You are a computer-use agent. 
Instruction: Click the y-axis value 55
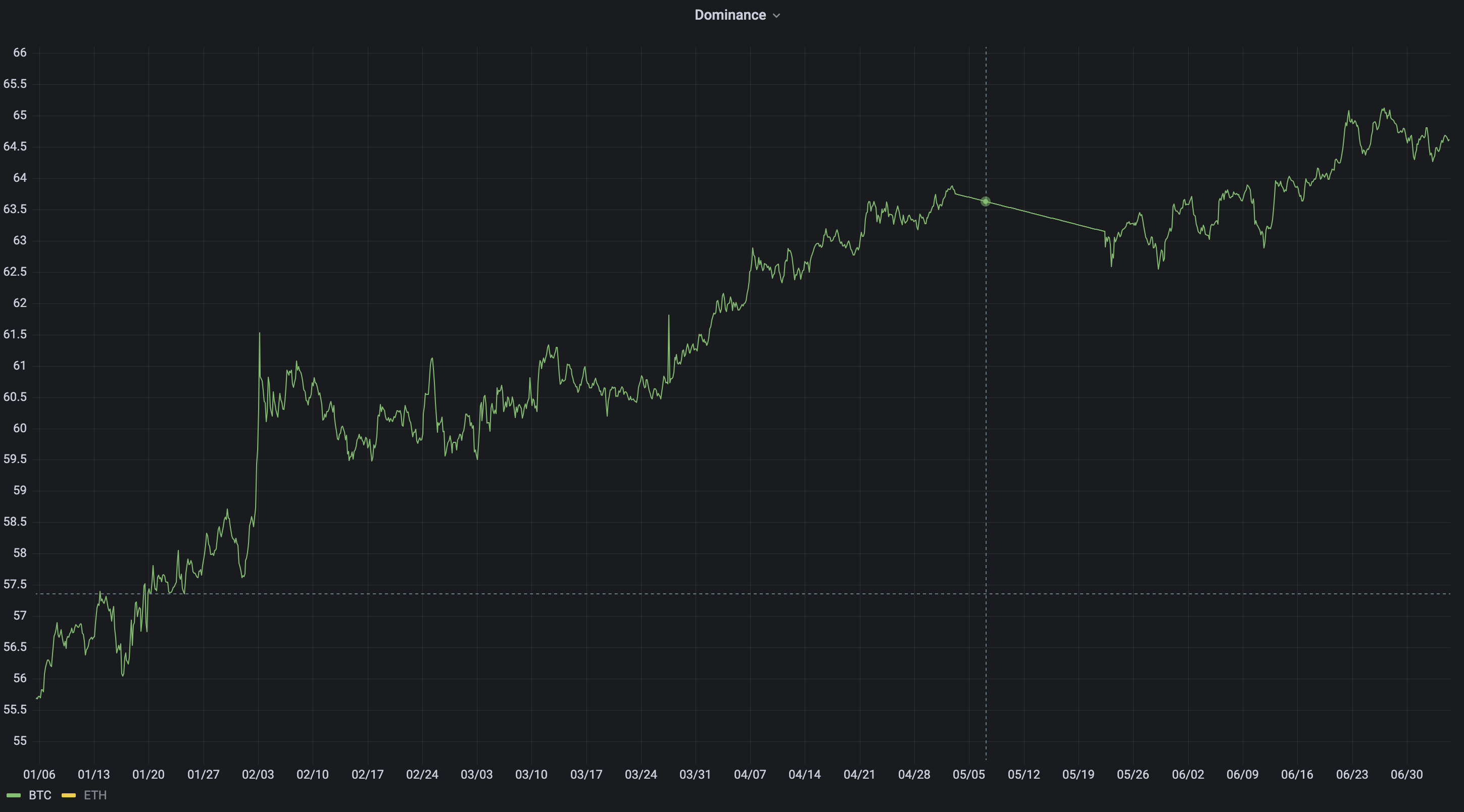point(20,741)
